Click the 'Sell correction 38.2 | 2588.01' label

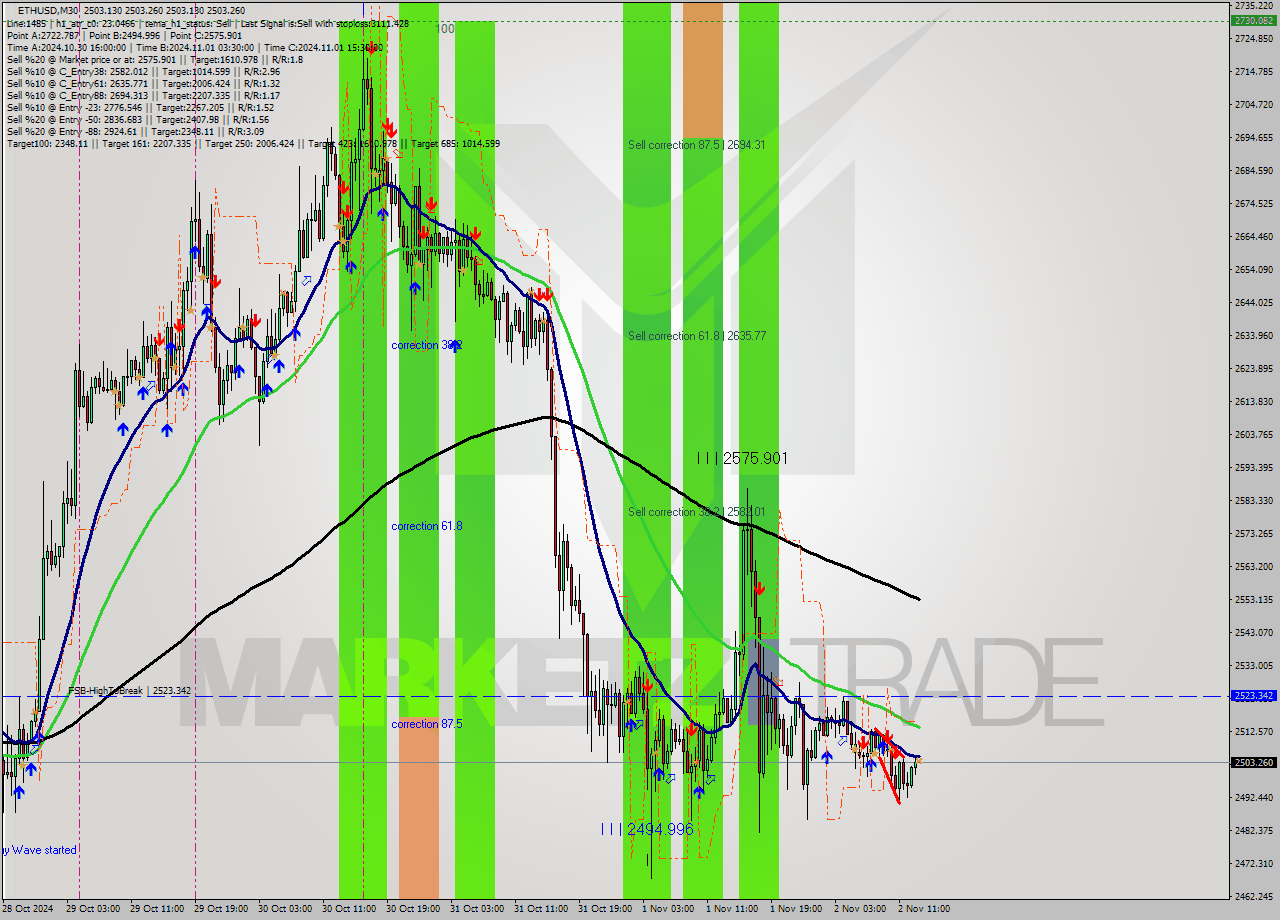click(x=697, y=512)
